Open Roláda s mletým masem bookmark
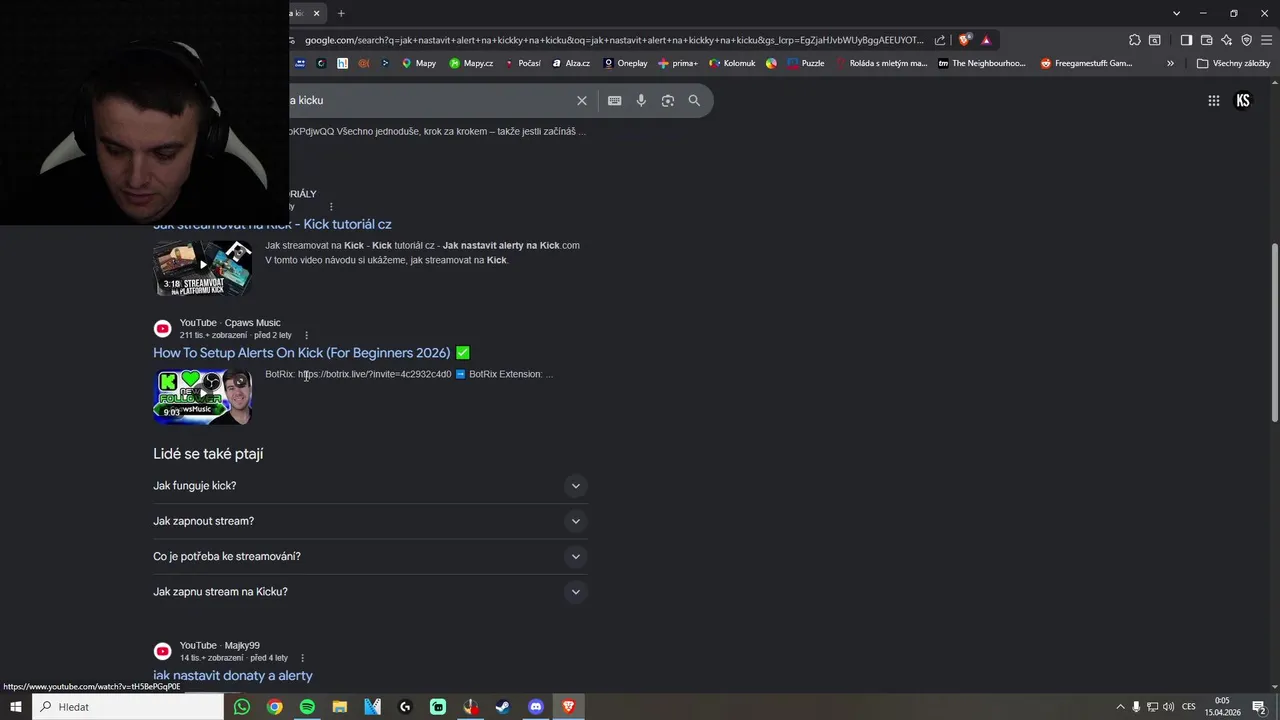Screen dimensions: 1280x720 tap(881, 63)
